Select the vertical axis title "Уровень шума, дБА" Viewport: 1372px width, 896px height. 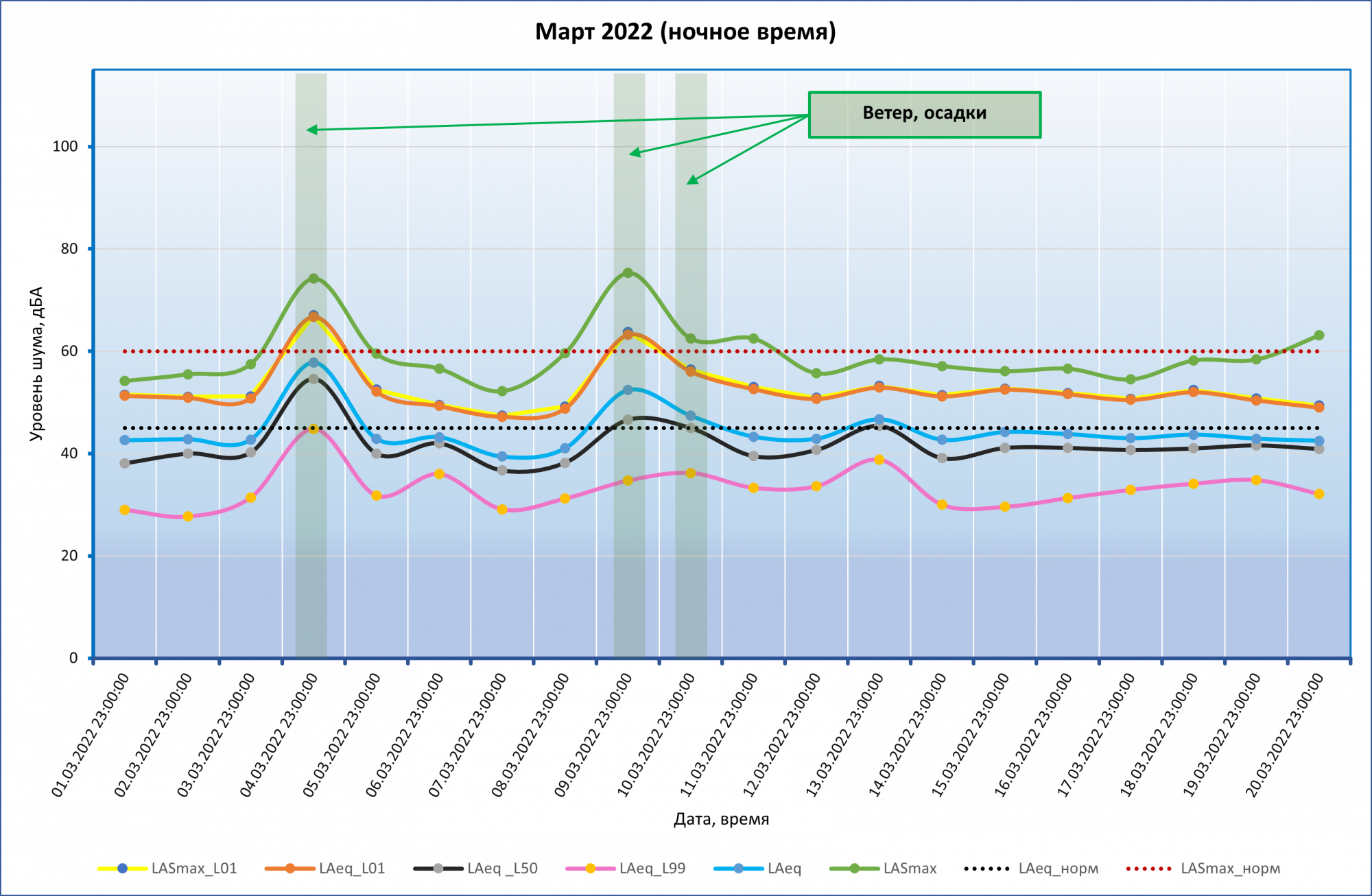tap(36, 364)
